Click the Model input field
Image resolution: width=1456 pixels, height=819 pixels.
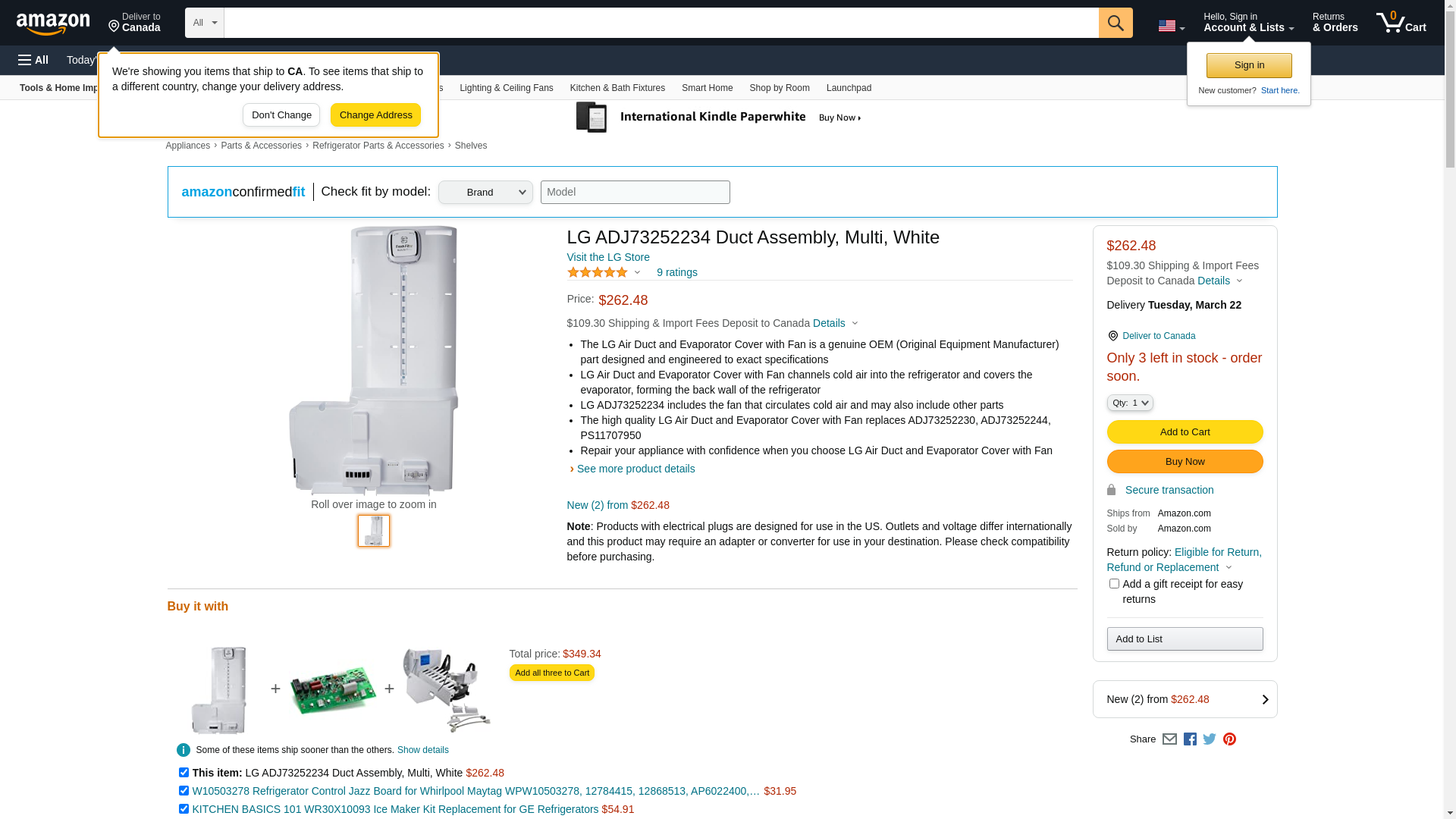click(635, 193)
